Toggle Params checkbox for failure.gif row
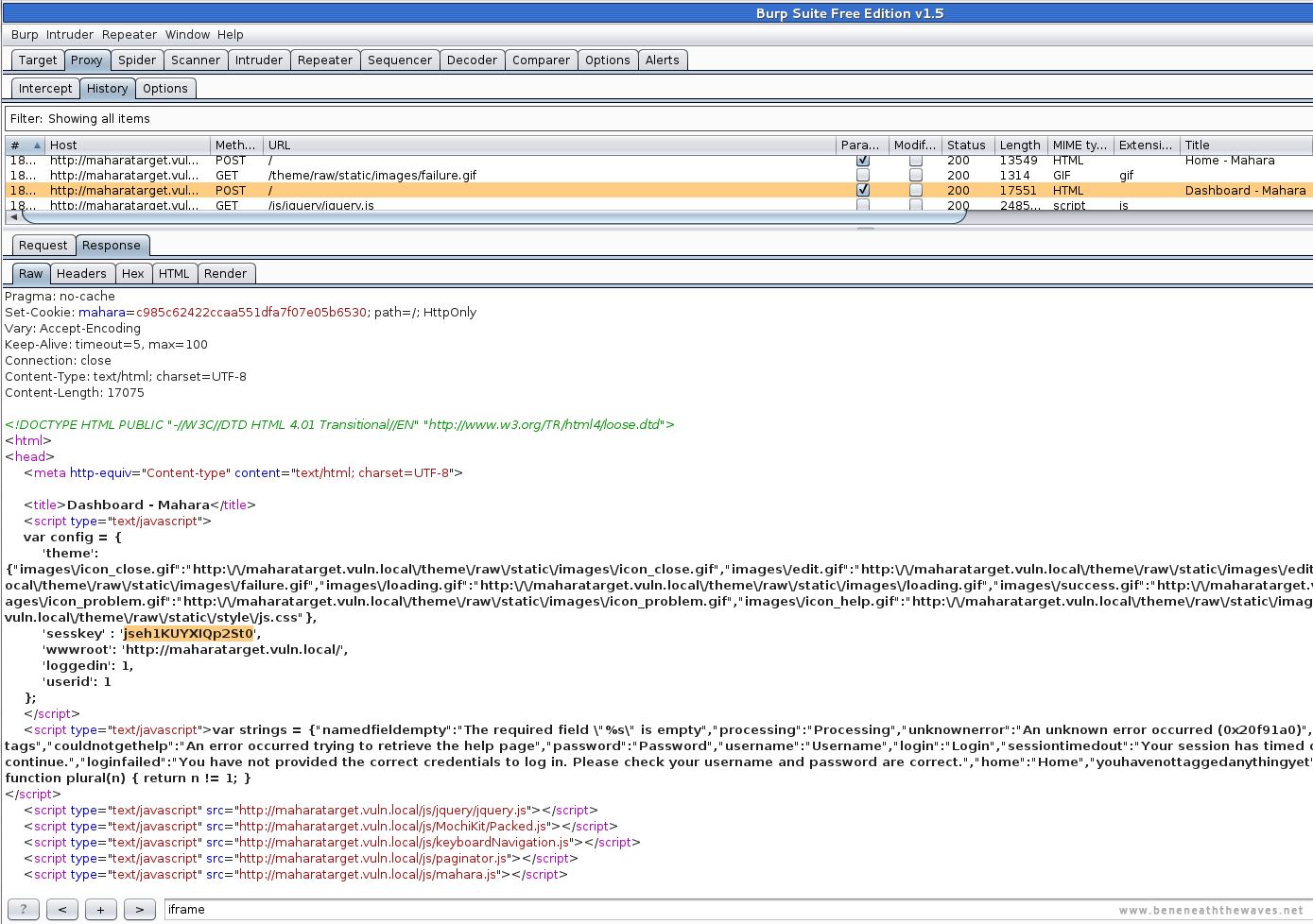 click(x=863, y=175)
